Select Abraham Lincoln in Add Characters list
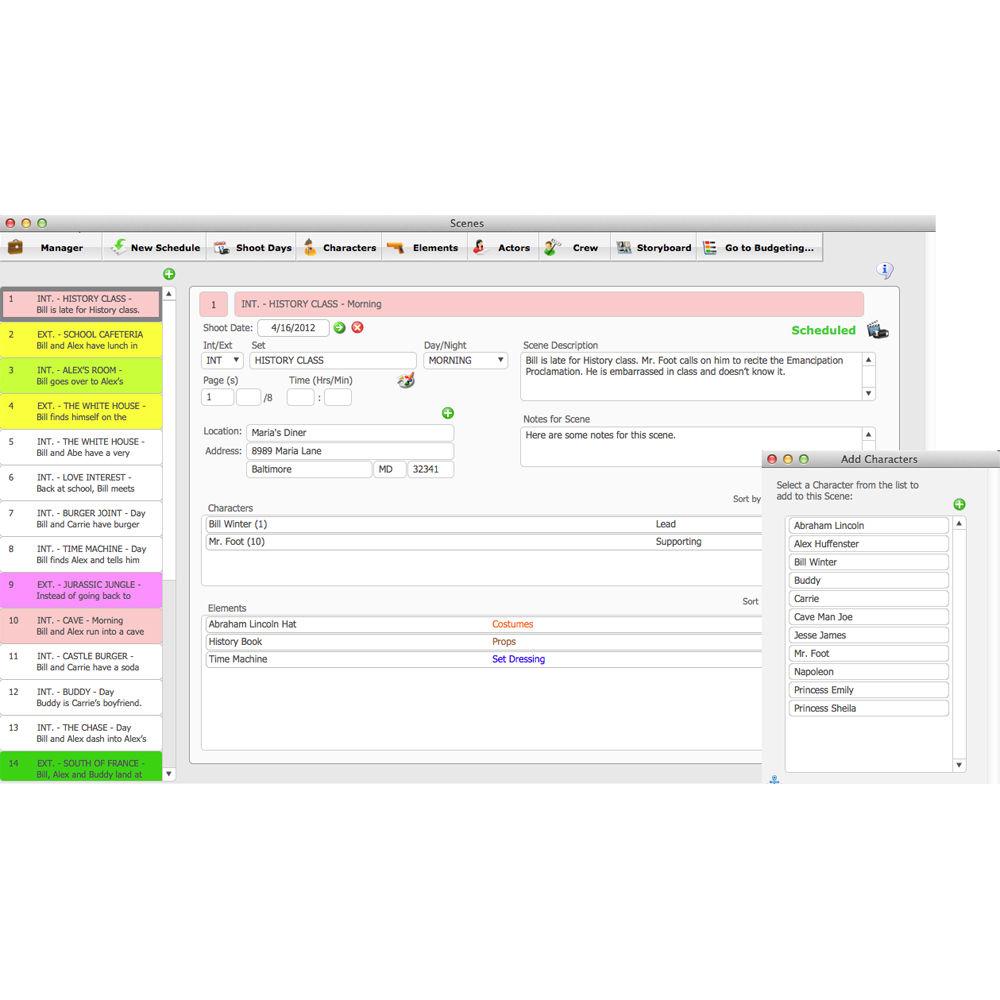 [x=868, y=525]
